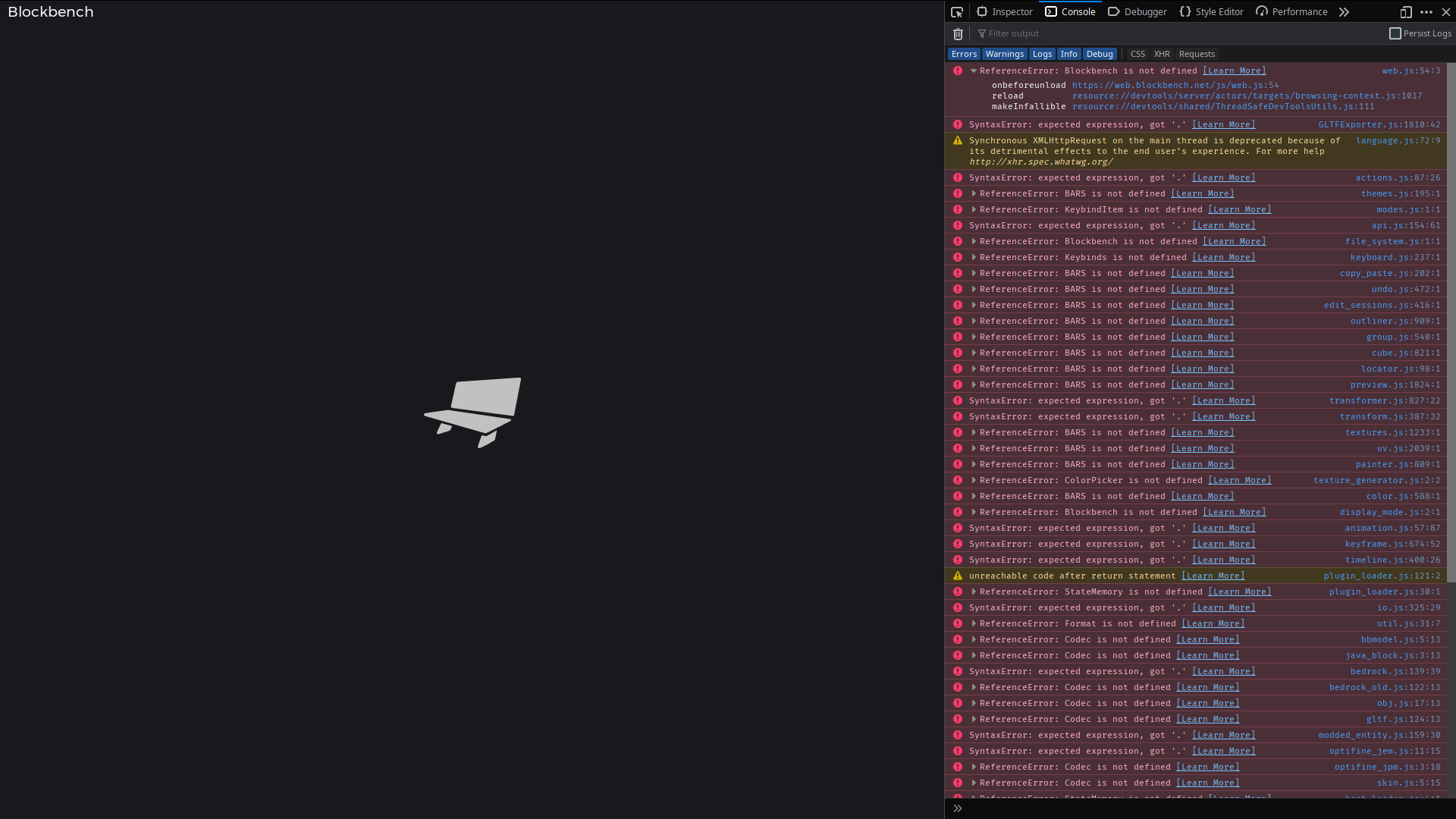Disable the Errors filter

coord(963,53)
